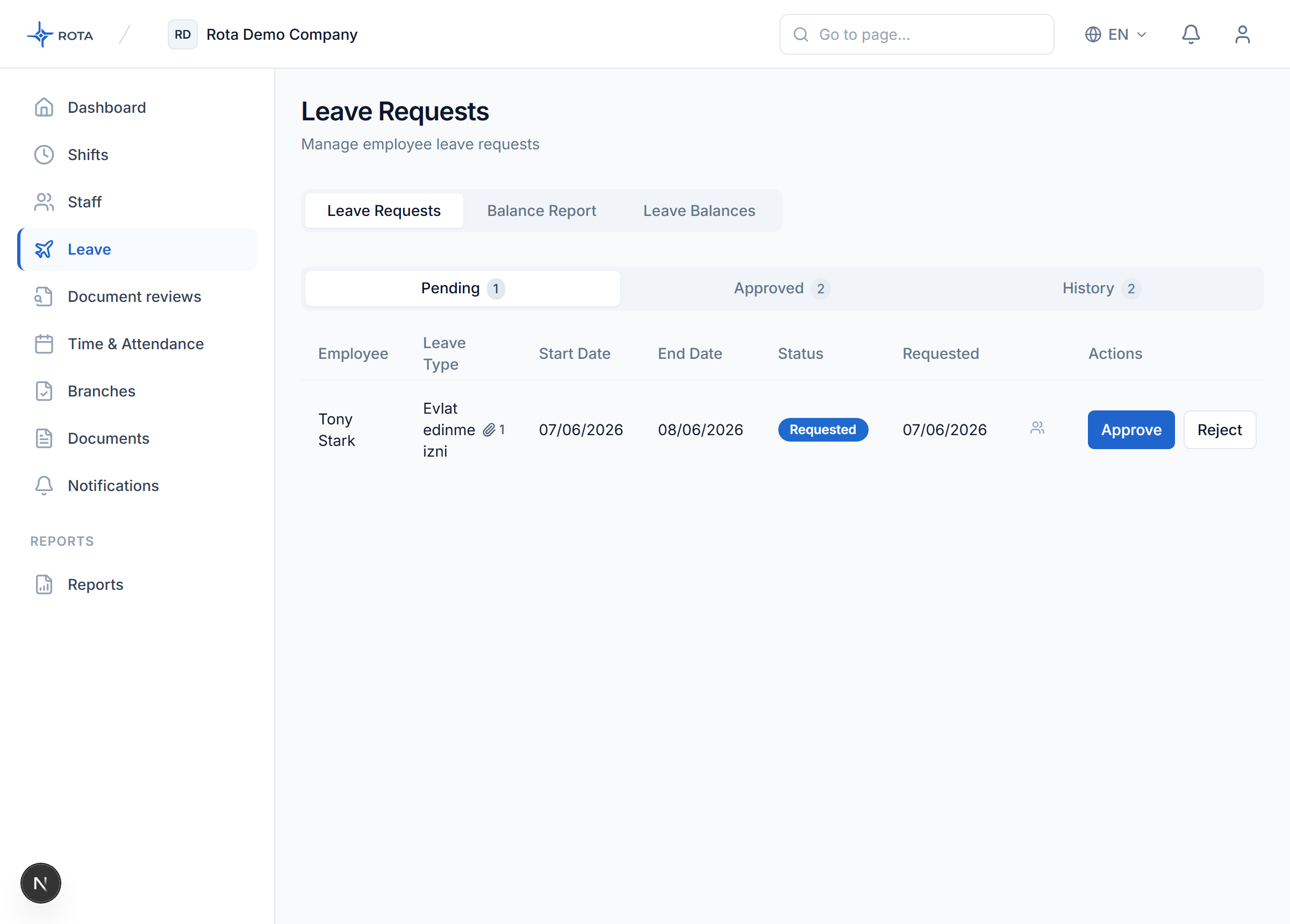Open the Next.js dev tools badge
The height and width of the screenshot is (924, 1290).
pos(40,883)
